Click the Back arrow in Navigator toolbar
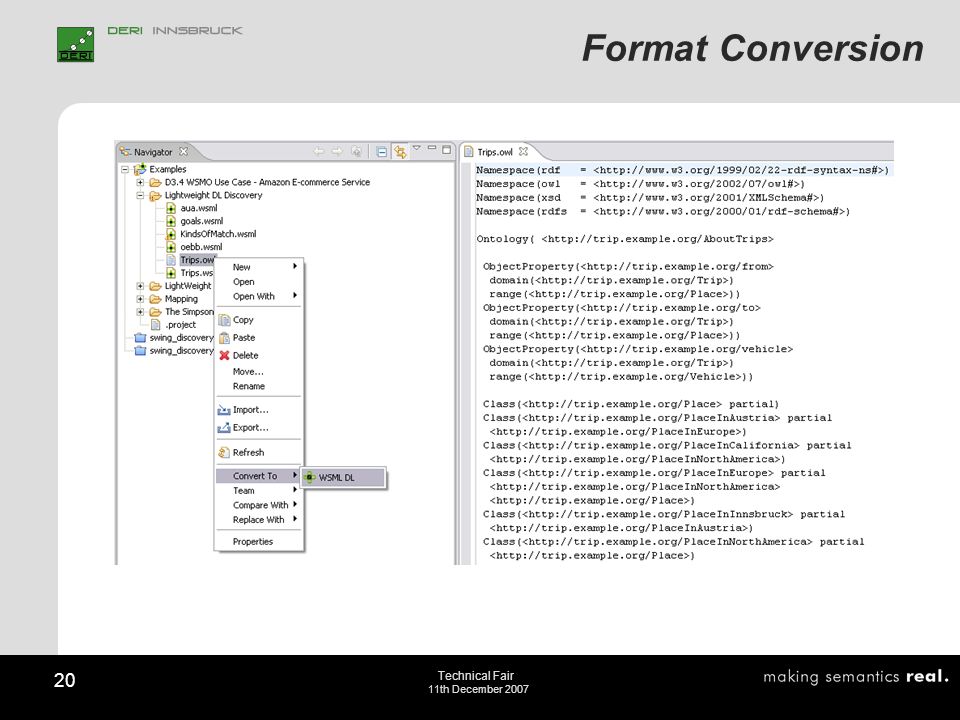Screen dimensions: 960x720 click(x=318, y=151)
